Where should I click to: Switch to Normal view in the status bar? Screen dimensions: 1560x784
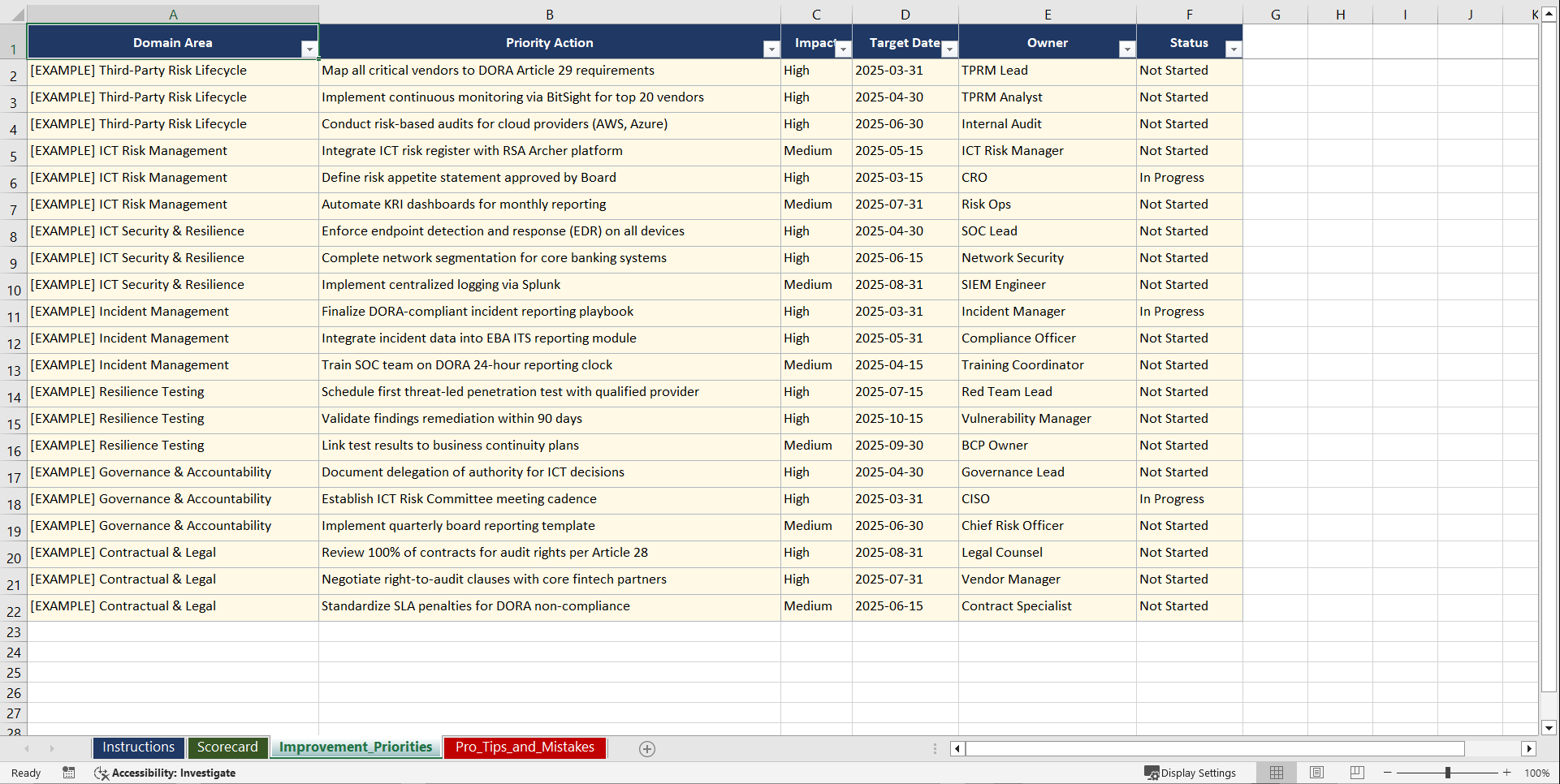click(x=1276, y=773)
